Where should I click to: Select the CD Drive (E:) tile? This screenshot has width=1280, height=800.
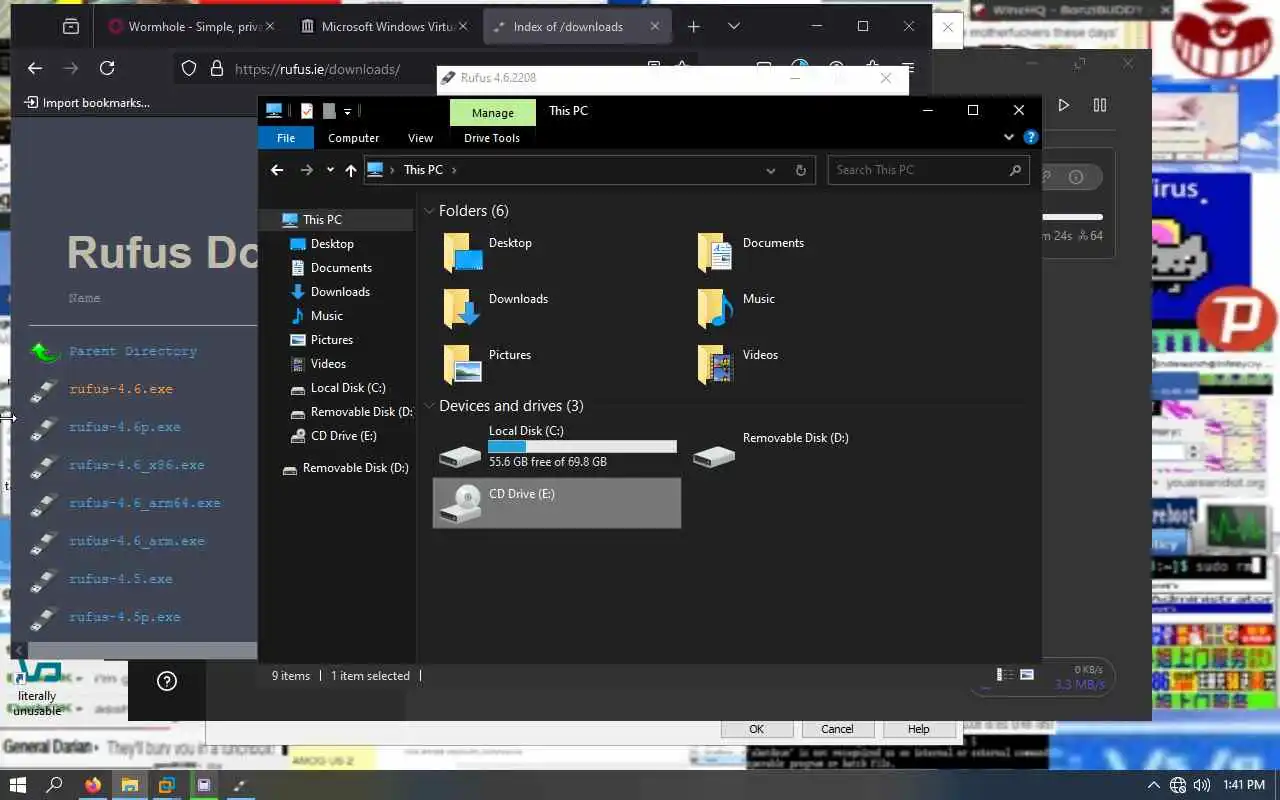[x=557, y=502]
